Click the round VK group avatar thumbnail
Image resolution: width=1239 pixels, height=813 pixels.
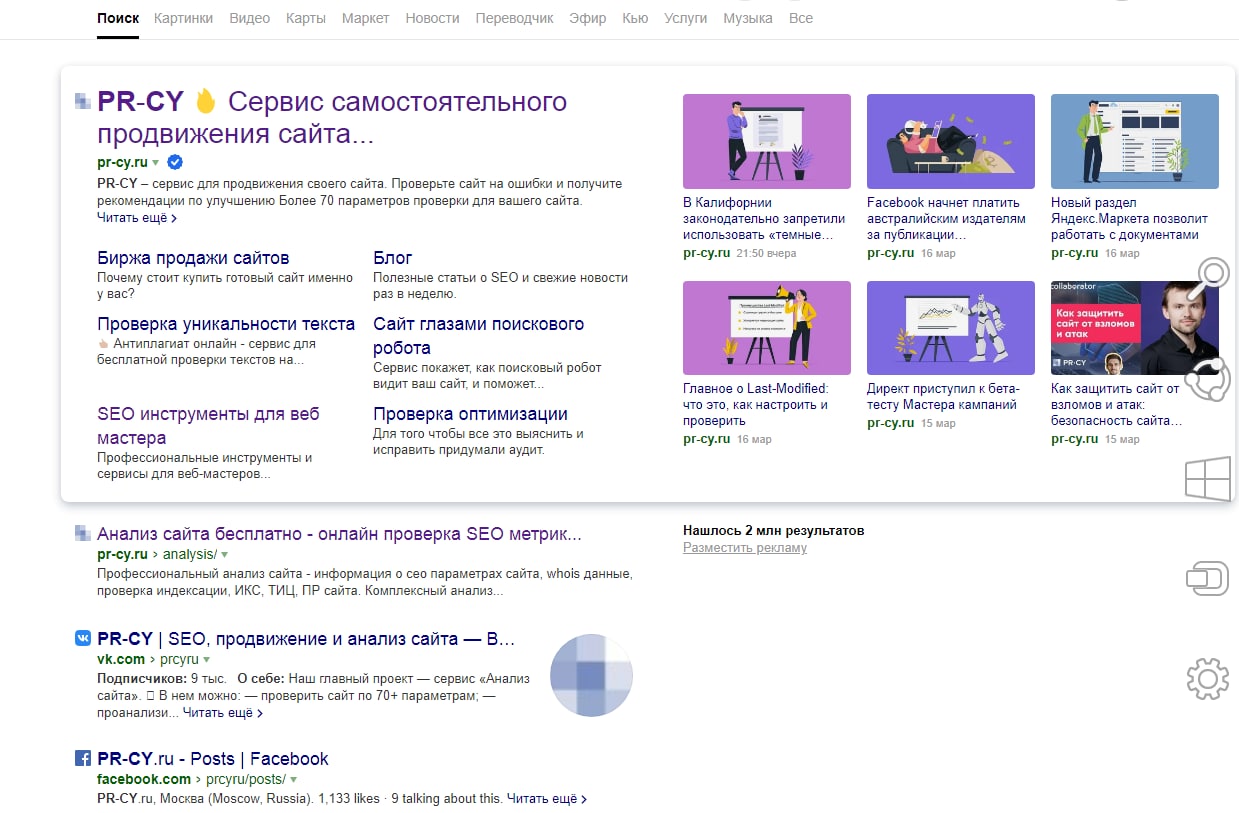[592, 675]
